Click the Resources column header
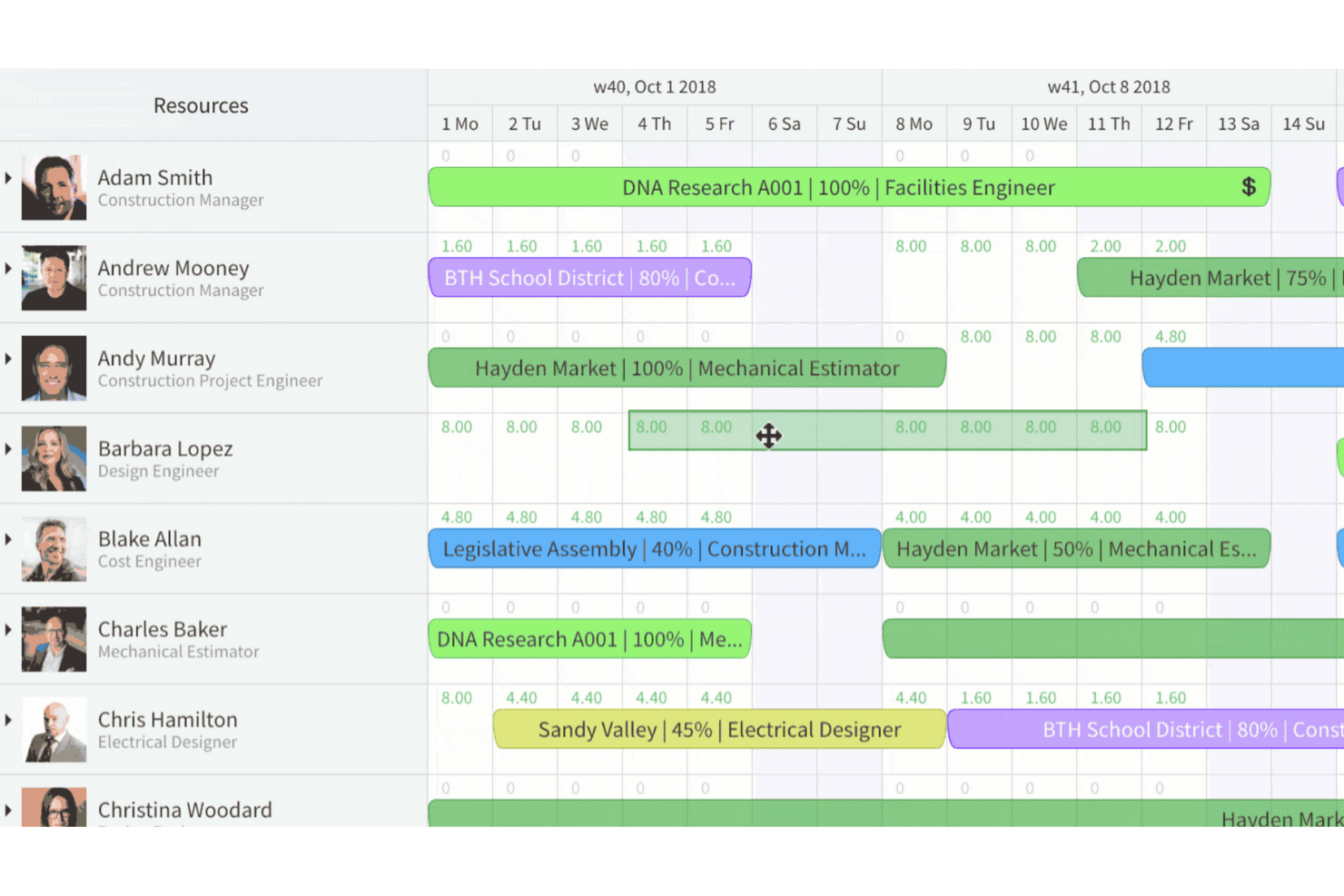This screenshot has width=1344, height=896. pyautogui.click(x=201, y=104)
